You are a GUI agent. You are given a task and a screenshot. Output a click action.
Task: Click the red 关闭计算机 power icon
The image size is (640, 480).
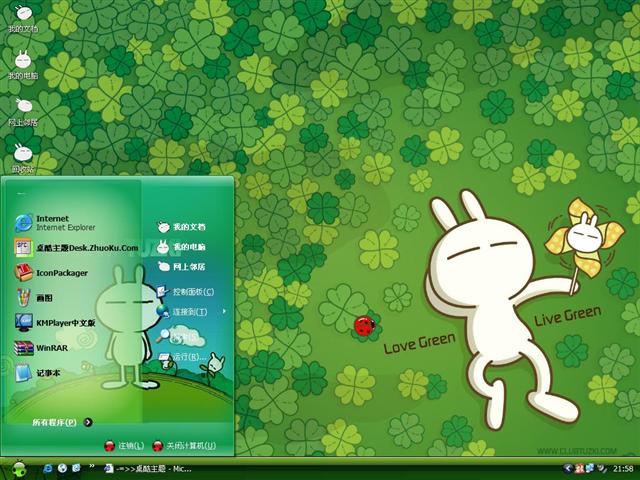click(x=158, y=446)
